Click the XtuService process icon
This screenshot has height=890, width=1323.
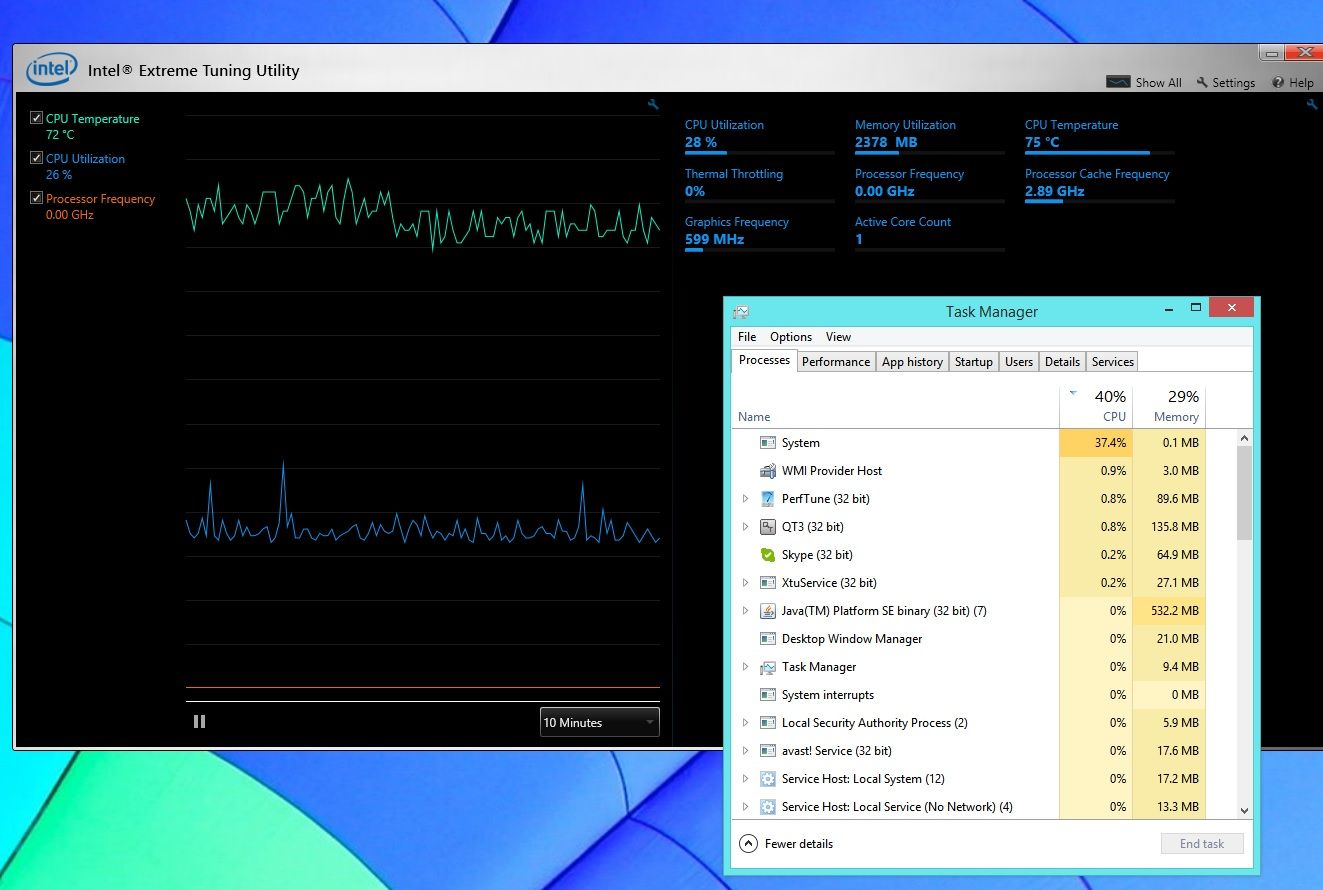768,582
